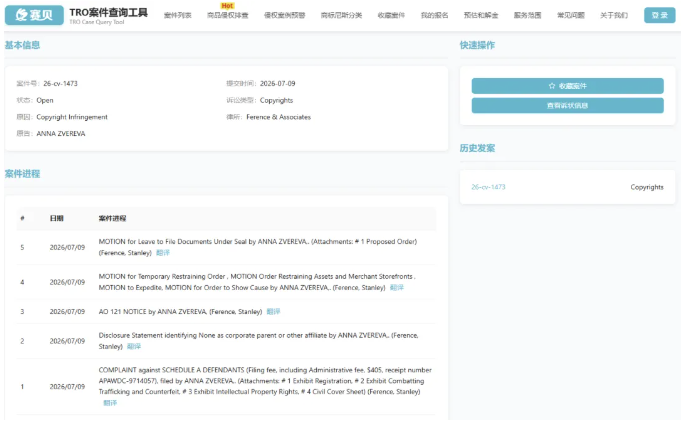Open the 服务范围 nav item
The height and width of the screenshot is (429, 691).
[x=528, y=15]
